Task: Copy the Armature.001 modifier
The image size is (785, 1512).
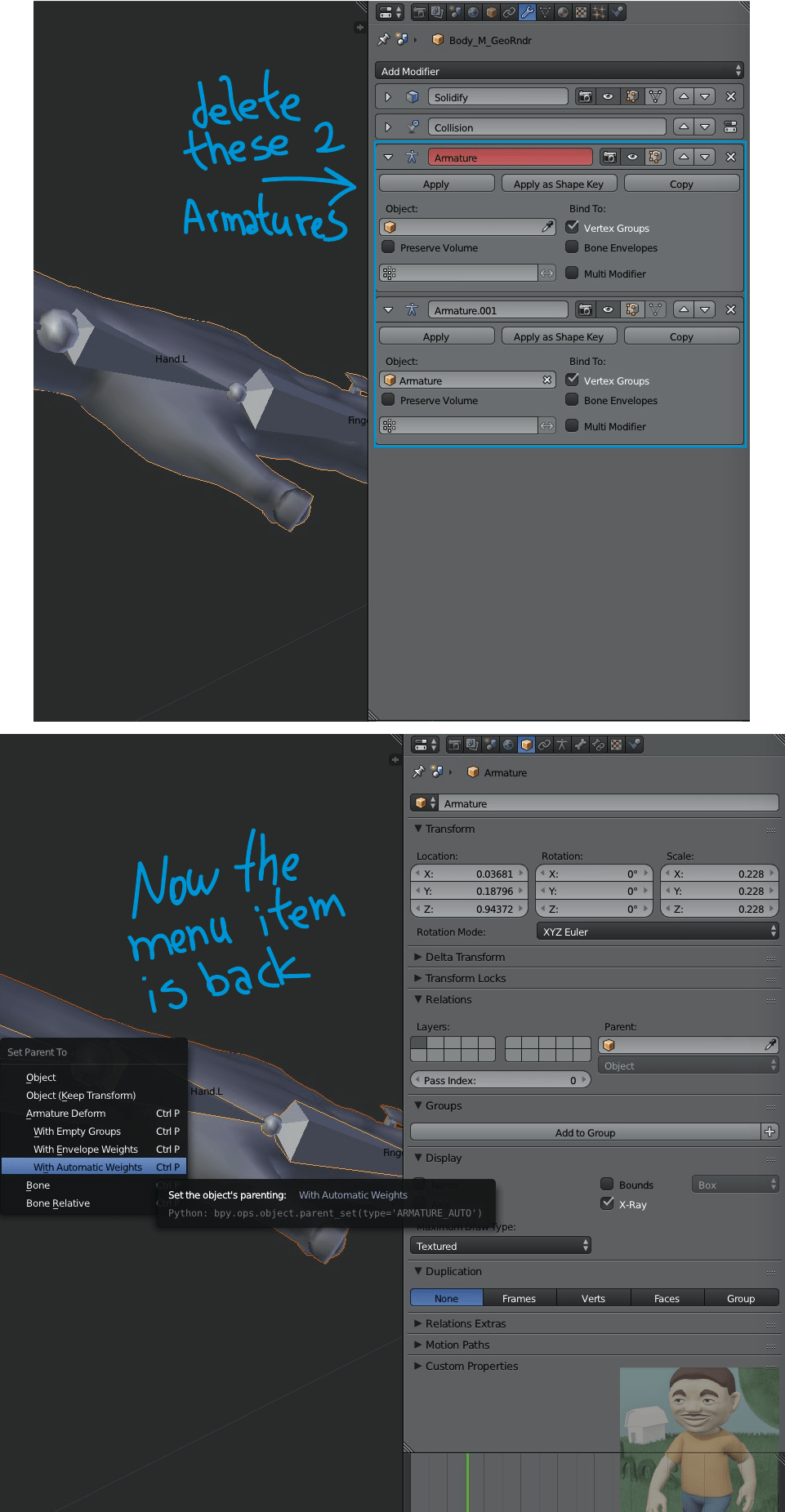Action: pyautogui.click(x=681, y=336)
